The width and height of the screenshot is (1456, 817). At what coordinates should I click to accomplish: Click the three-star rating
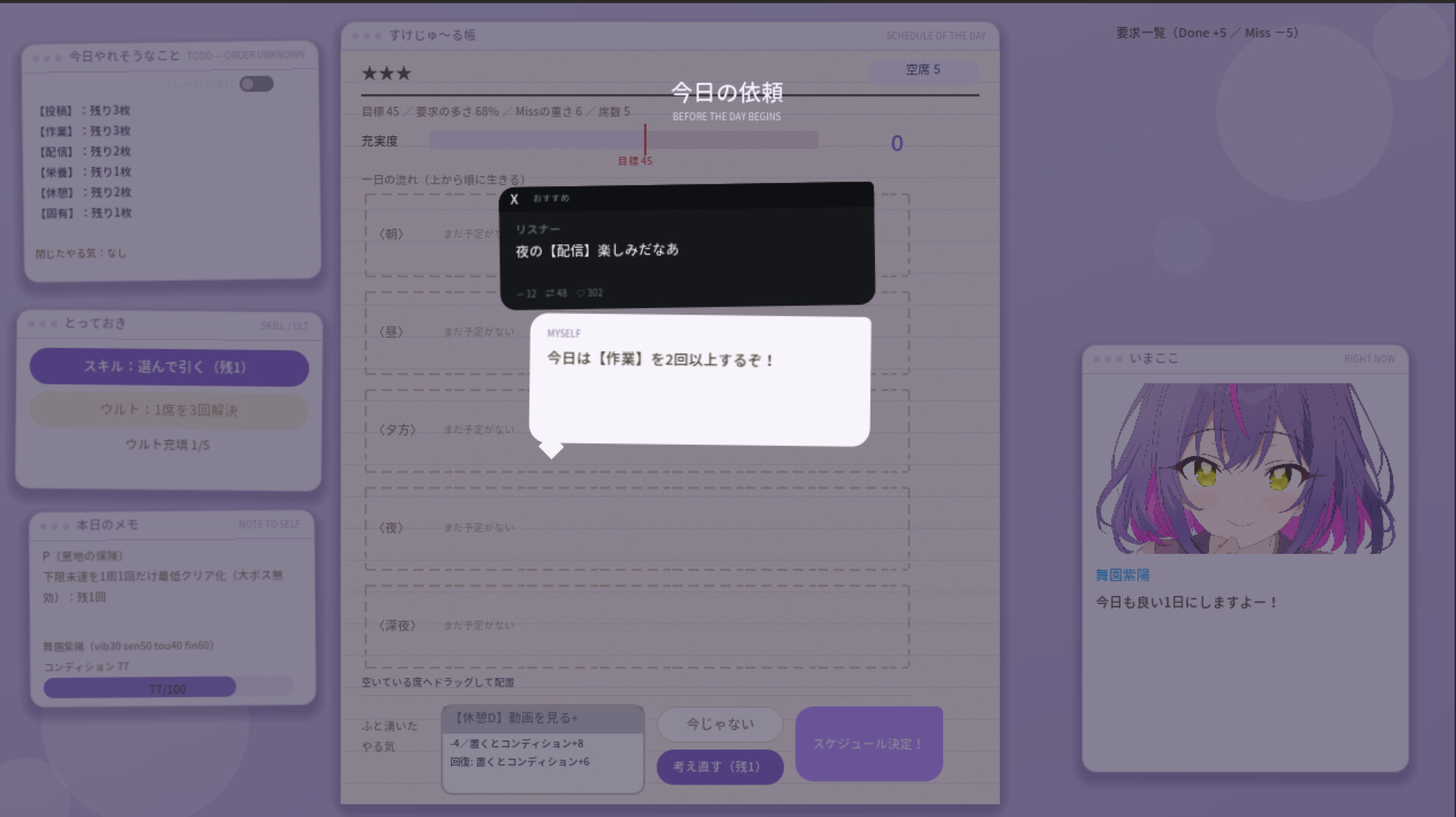386,74
